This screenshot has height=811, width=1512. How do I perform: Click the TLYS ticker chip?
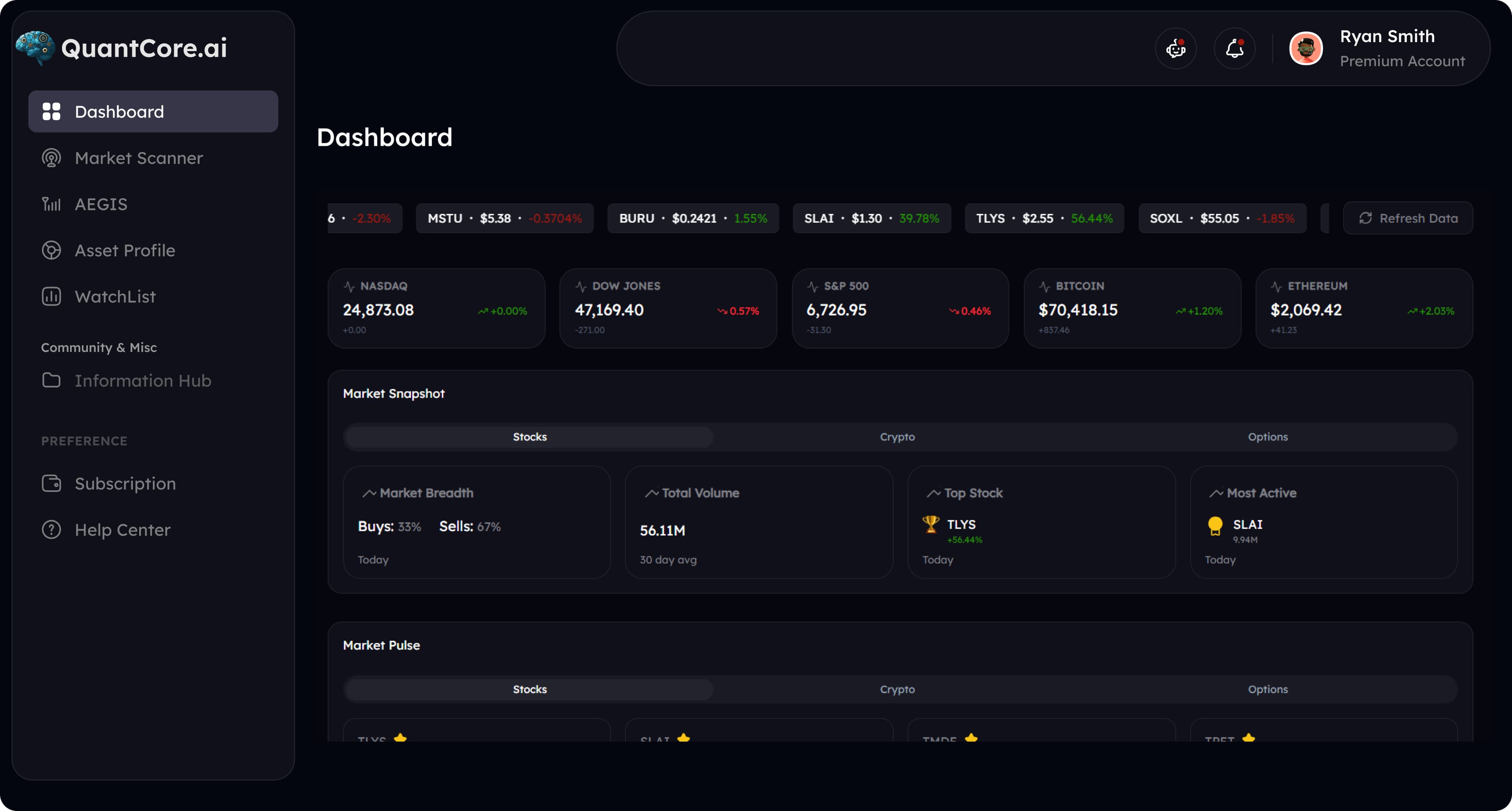point(1043,219)
